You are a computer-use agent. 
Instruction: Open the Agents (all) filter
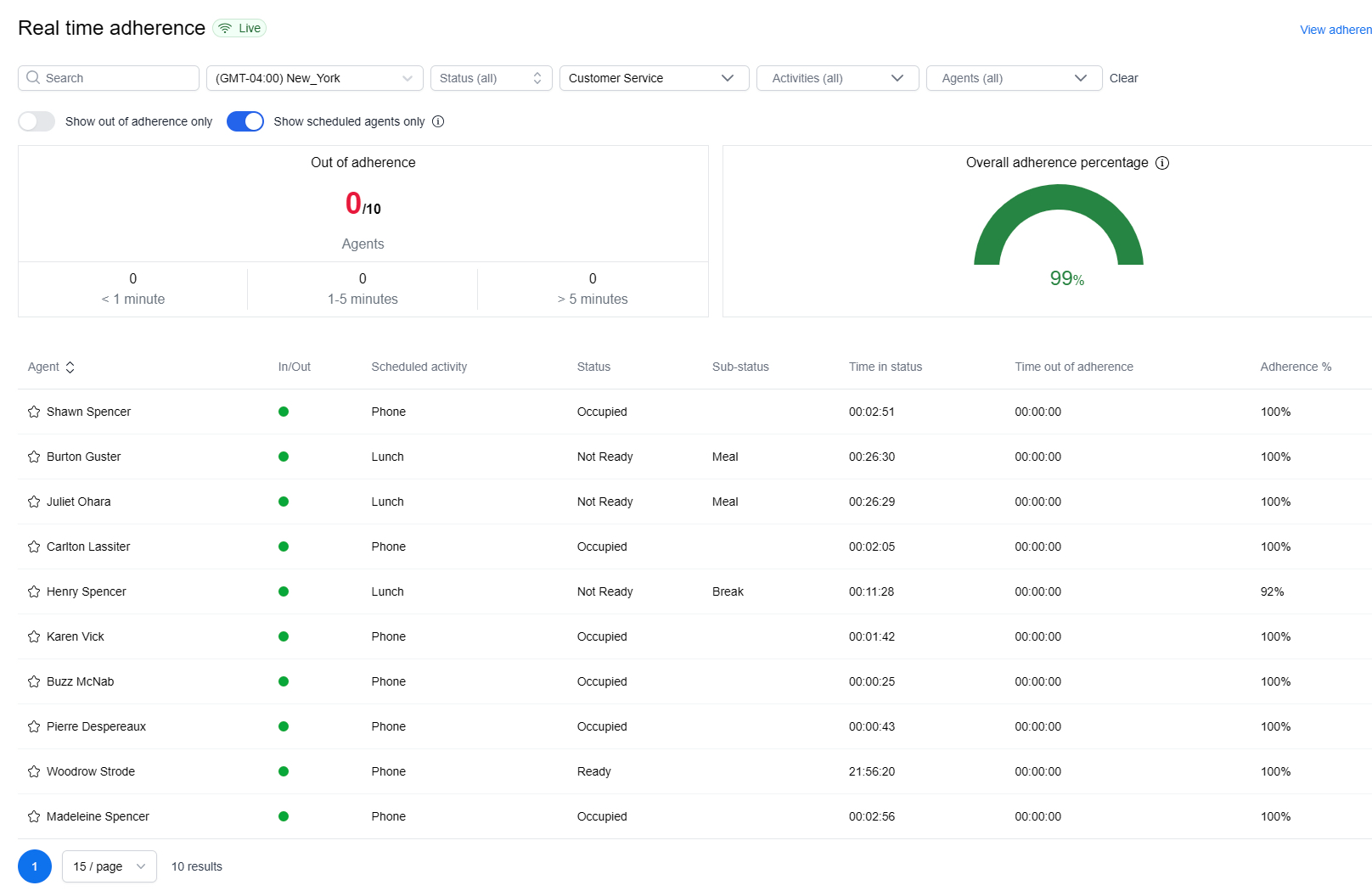tap(1014, 78)
